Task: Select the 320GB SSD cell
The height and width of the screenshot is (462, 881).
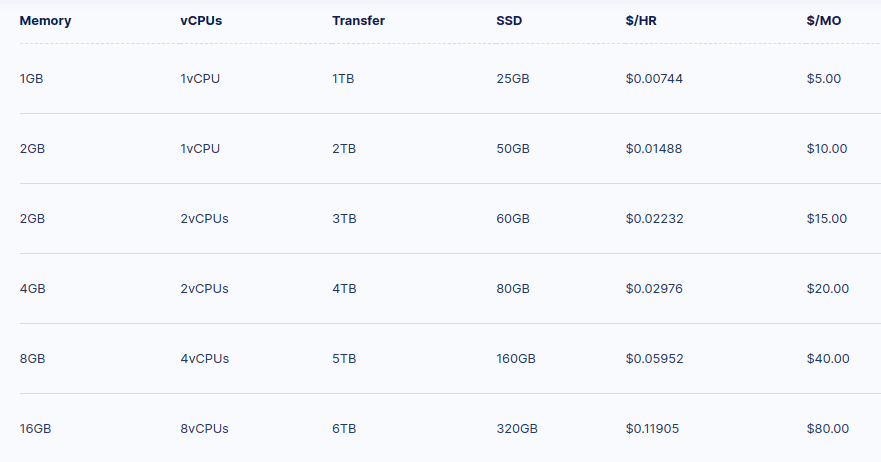Action: tap(517, 428)
